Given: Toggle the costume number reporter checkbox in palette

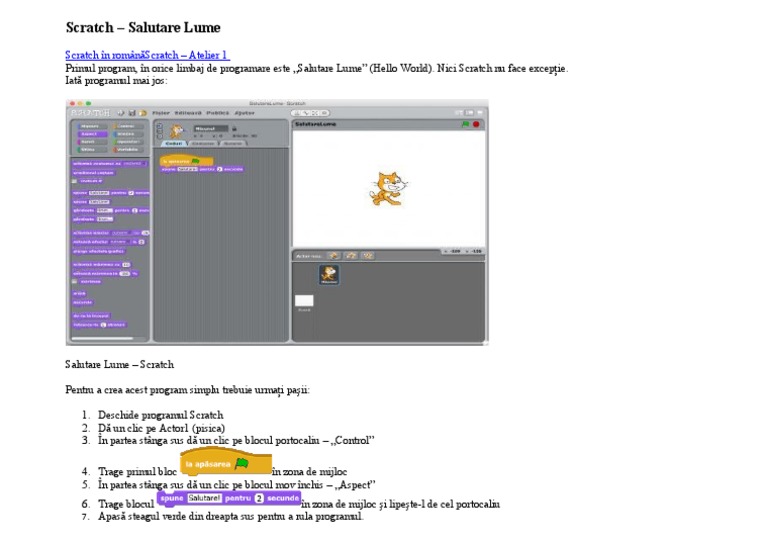Looking at the screenshot, I should tap(74, 181).
